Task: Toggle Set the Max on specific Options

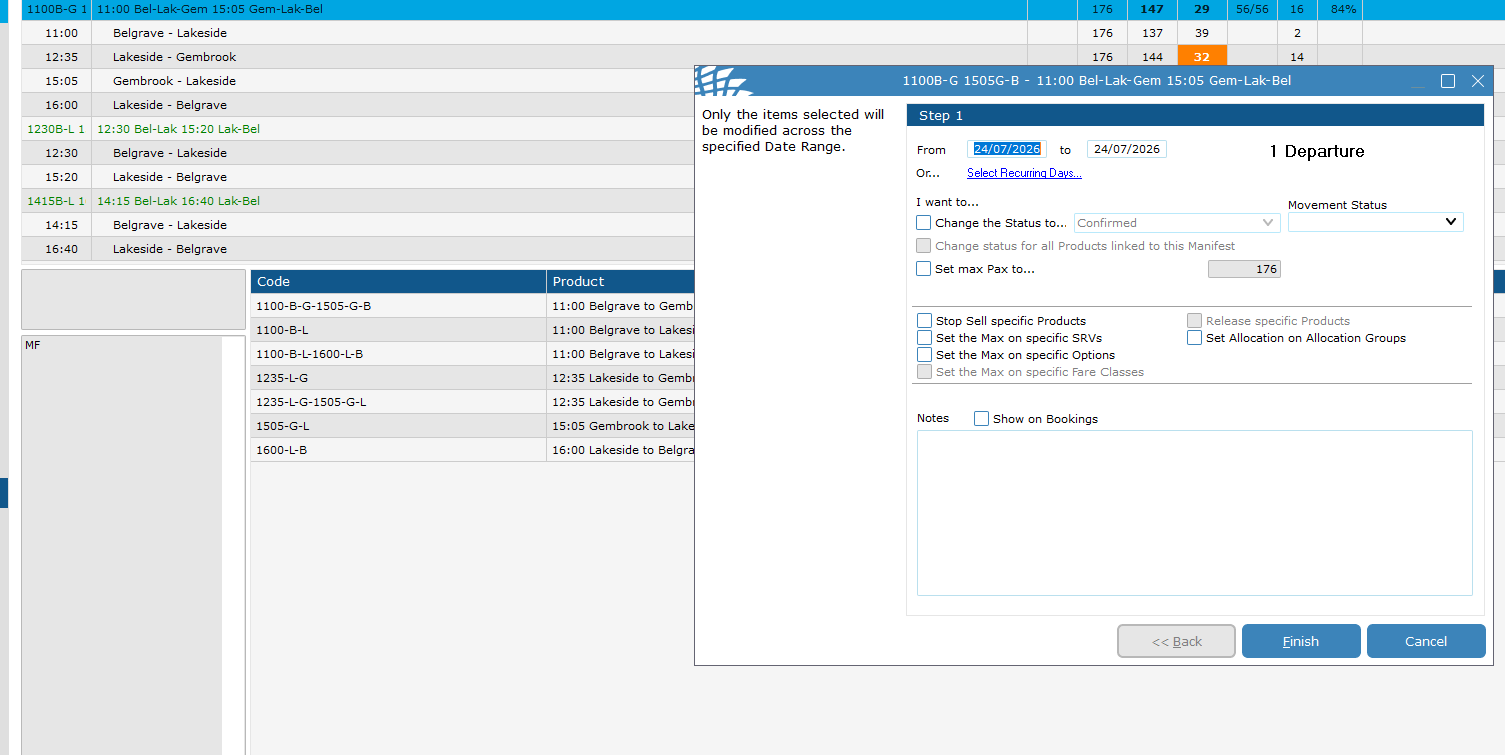Action: pyautogui.click(x=924, y=355)
